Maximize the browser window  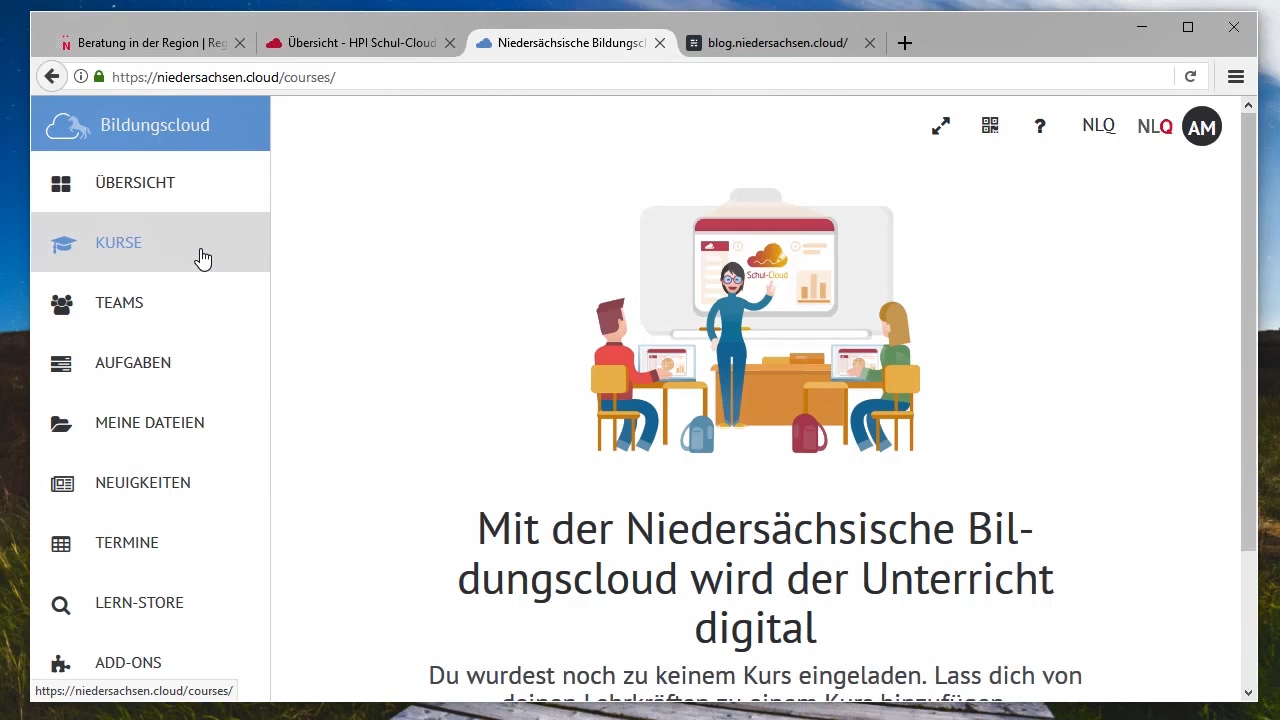point(1188,27)
